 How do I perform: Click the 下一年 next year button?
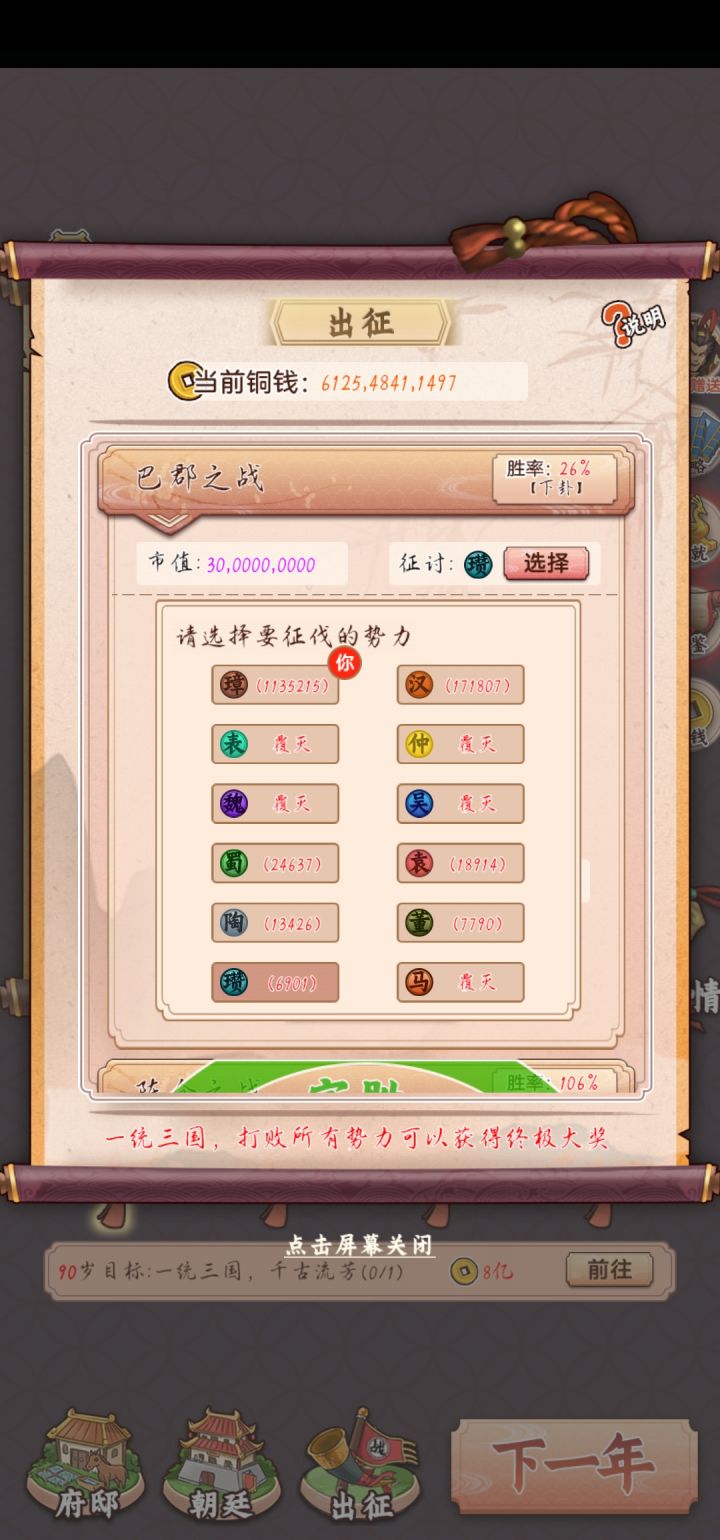(574, 1466)
